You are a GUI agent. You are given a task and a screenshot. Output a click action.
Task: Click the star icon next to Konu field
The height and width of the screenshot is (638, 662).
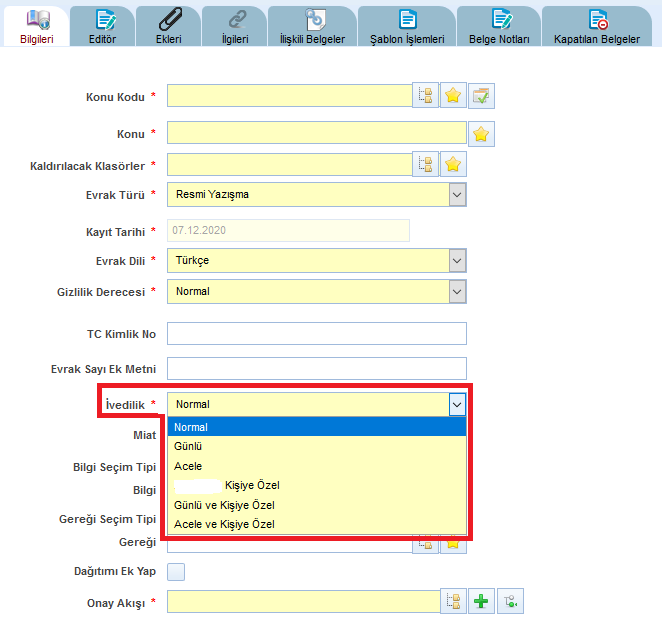(x=481, y=134)
